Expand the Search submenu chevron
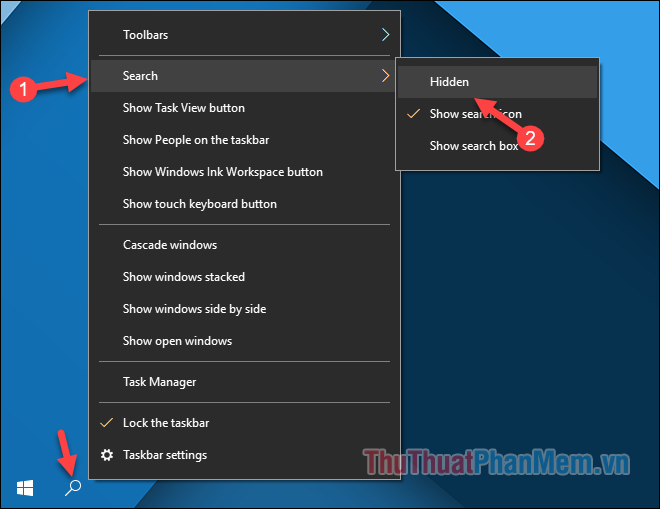Image resolution: width=660 pixels, height=509 pixels. 385,76
